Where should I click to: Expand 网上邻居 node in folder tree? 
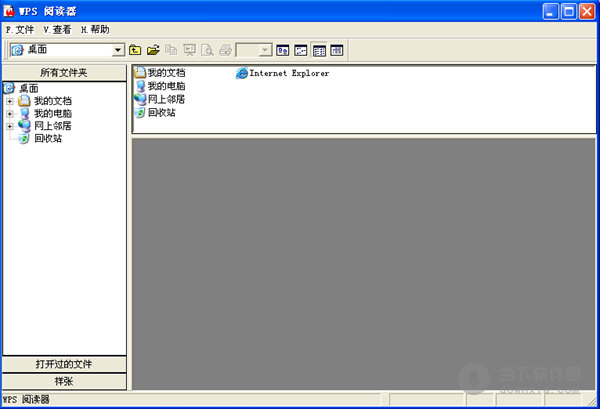(x=10, y=126)
